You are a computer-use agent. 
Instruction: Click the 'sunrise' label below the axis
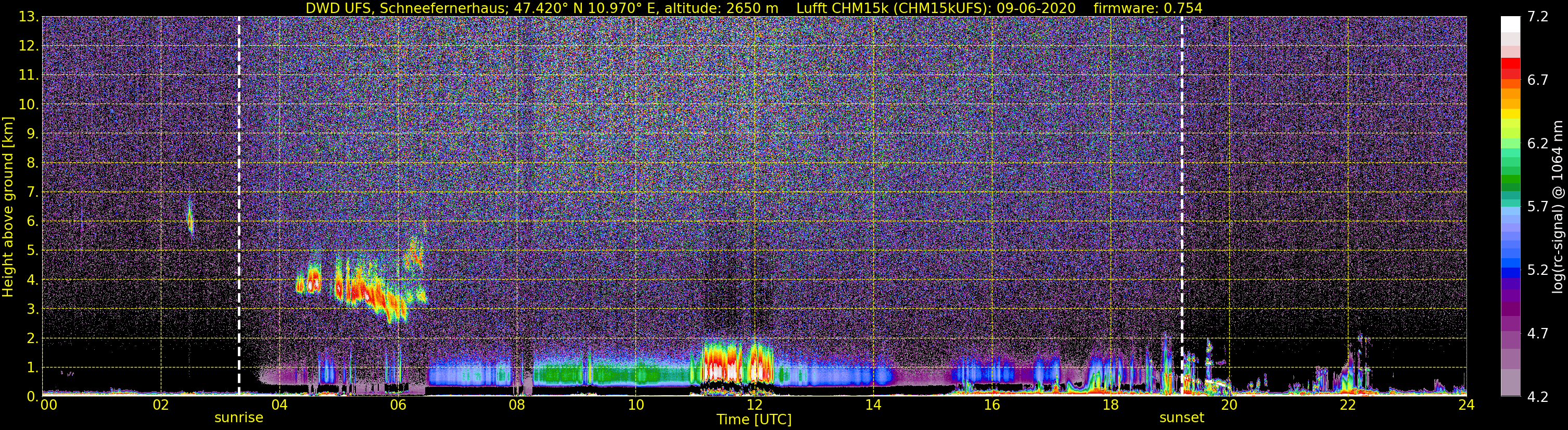point(238,418)
